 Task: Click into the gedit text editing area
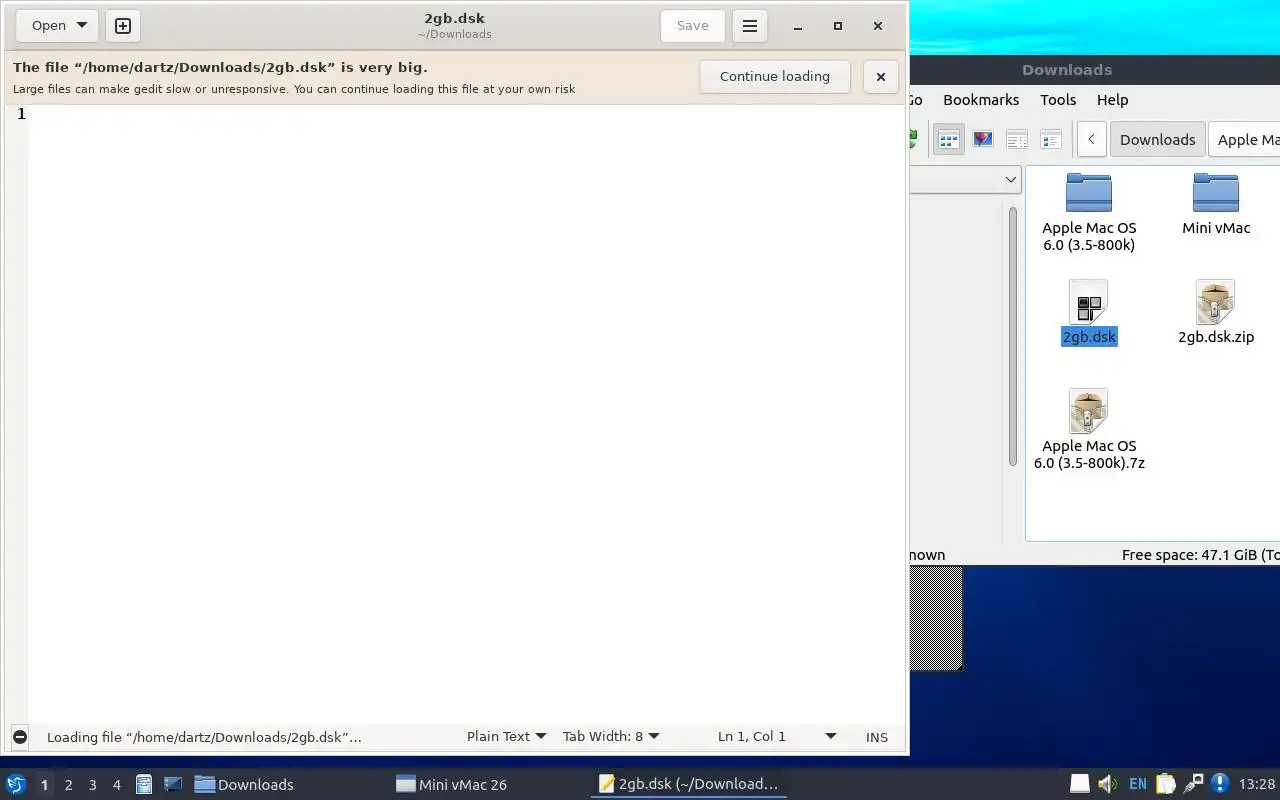click(467, 414)
